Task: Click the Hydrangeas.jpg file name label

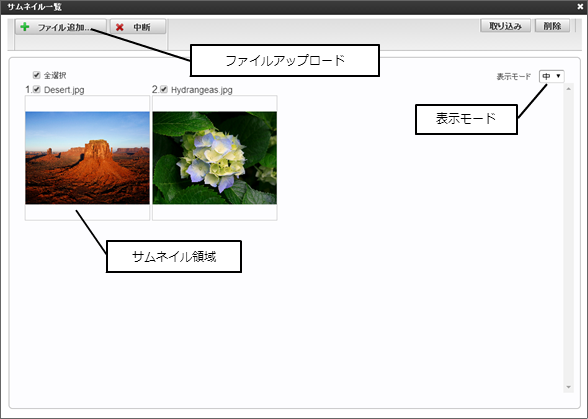Action: [202, 90]
